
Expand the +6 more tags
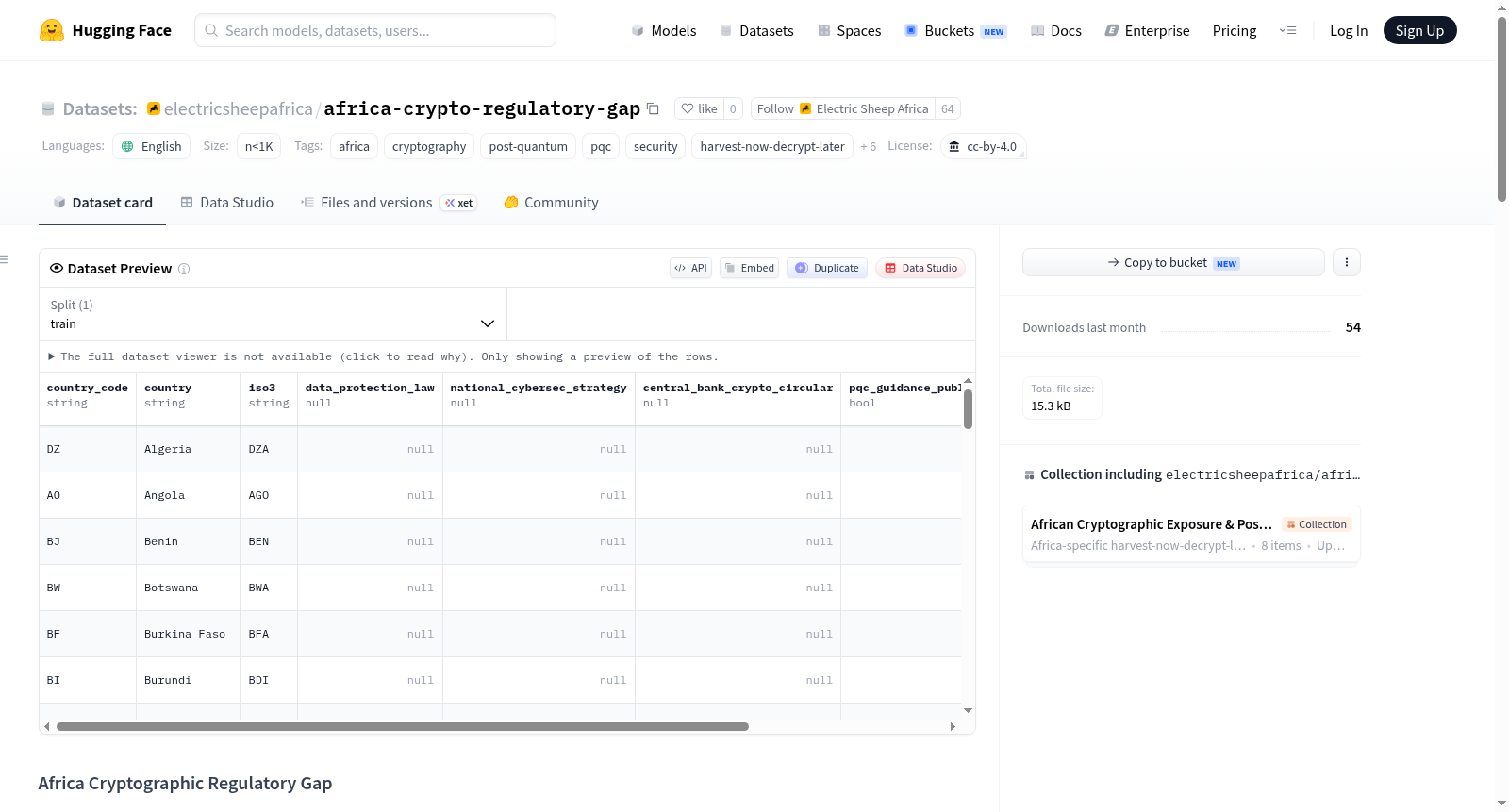(x=868, y=146)
